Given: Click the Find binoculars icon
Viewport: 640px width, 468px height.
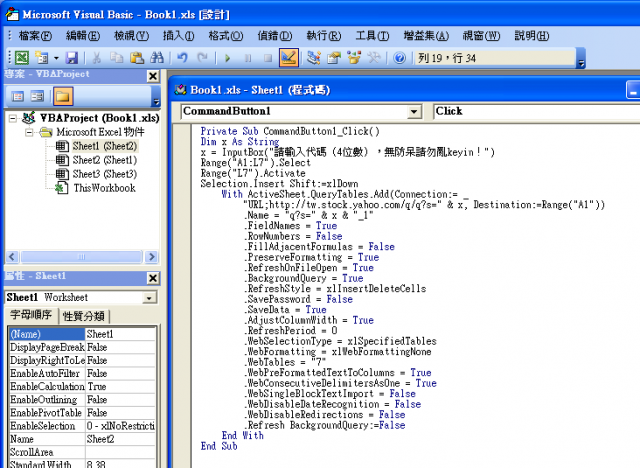Looking at the screenshot, I should (157, 58).
